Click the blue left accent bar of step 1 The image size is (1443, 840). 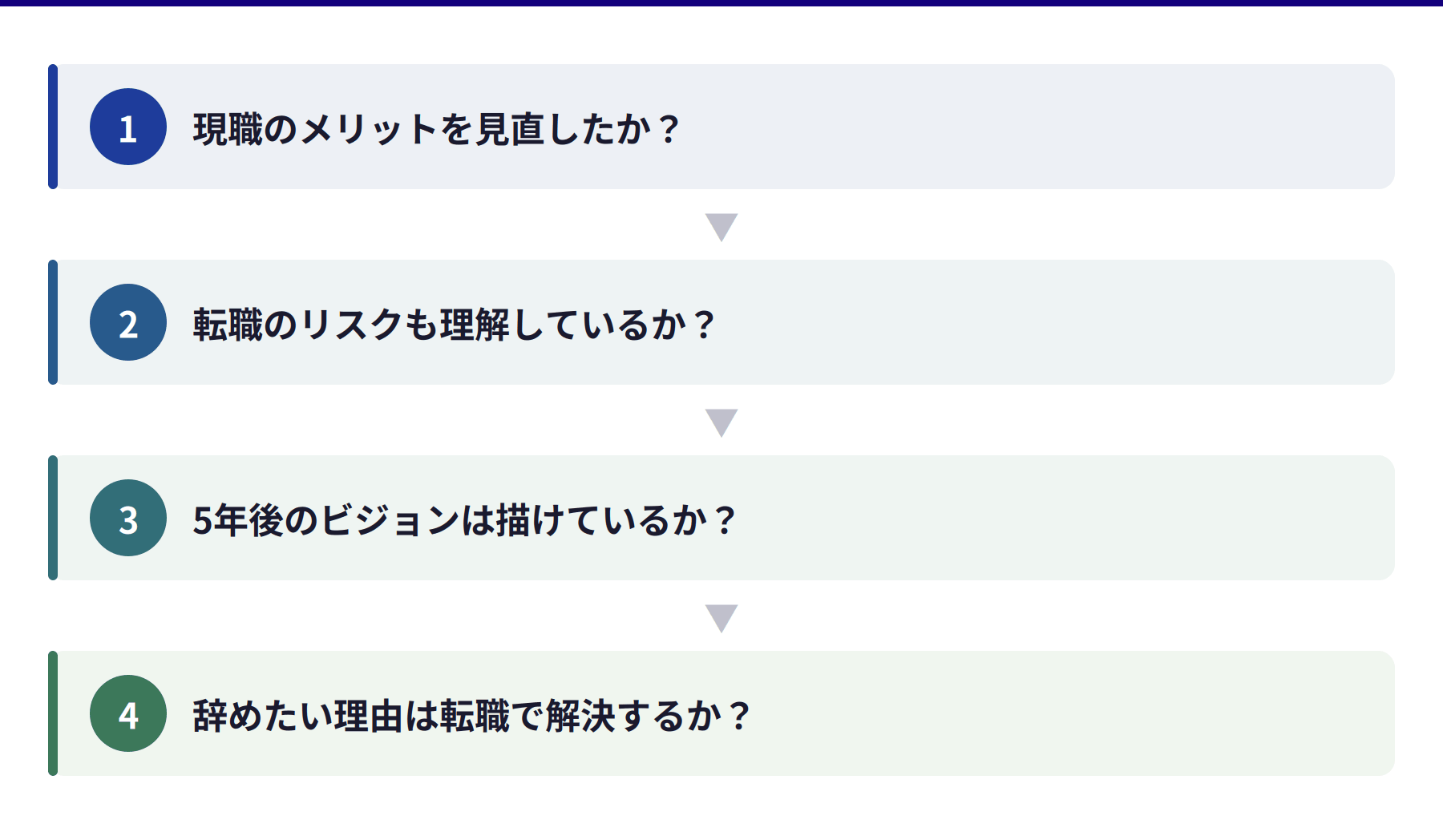53,127
